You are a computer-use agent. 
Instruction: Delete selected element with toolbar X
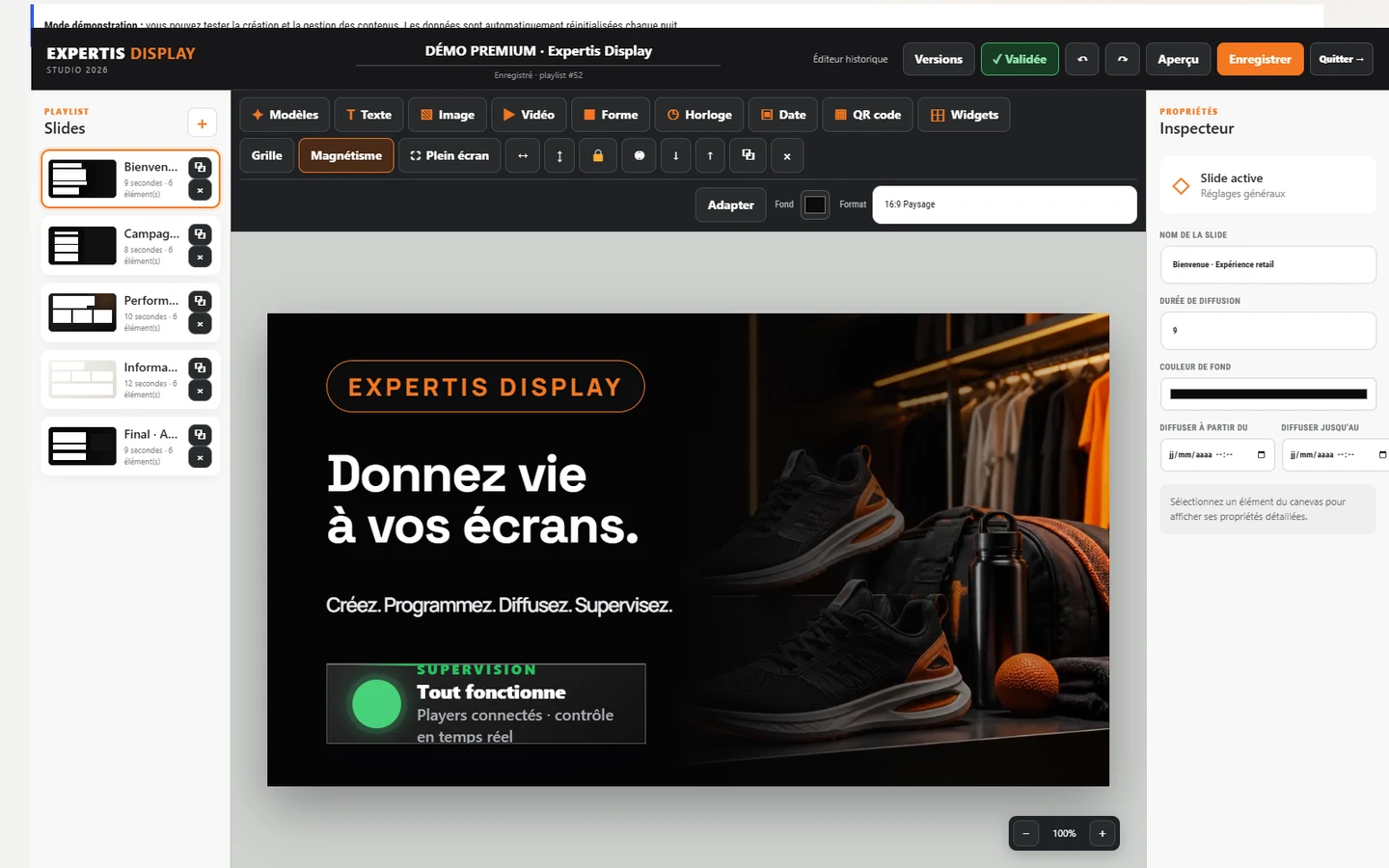[787, 155]
